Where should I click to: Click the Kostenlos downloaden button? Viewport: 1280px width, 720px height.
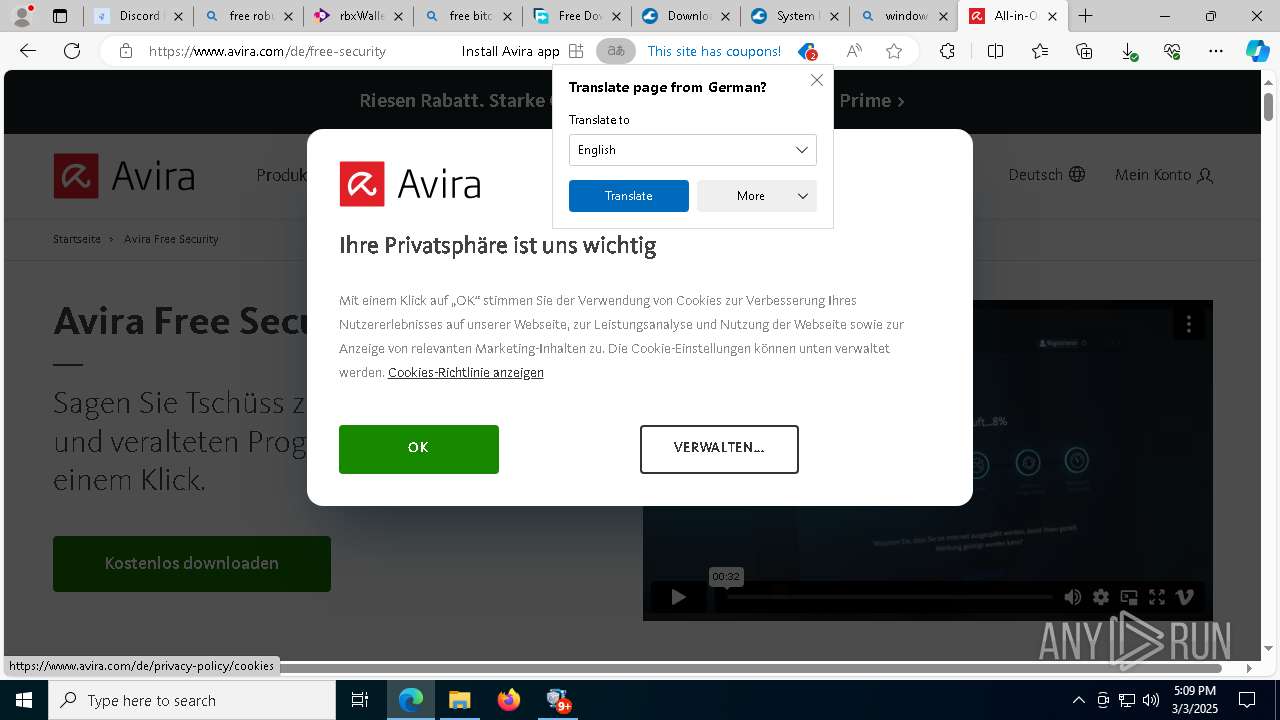(192, 564)
